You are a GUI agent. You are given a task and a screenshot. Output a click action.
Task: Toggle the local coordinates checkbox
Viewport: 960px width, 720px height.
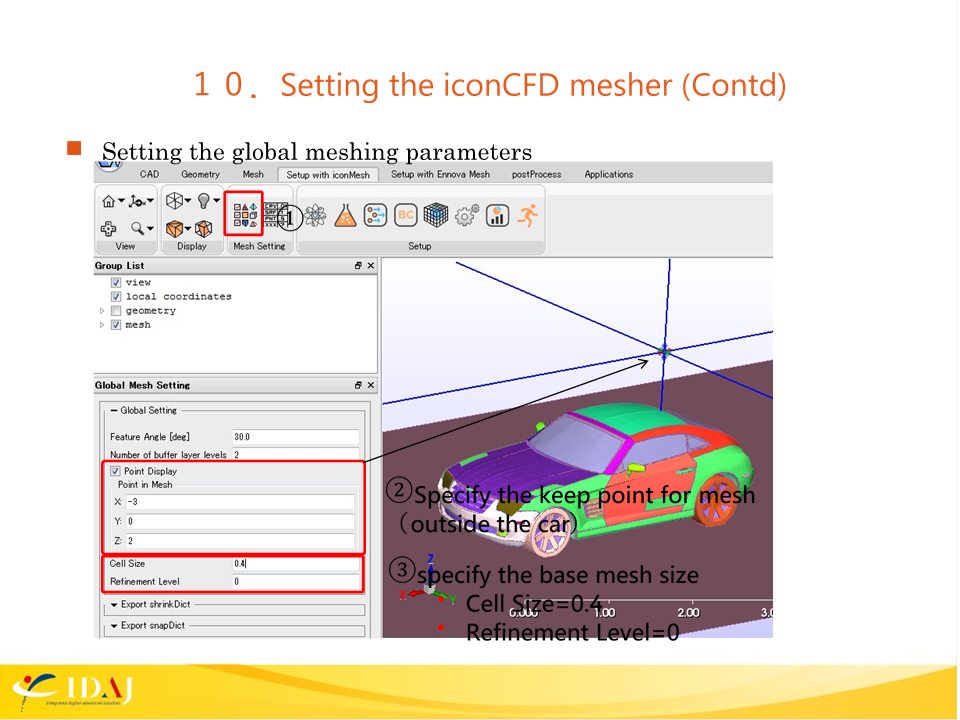click(x=116, y=297)
